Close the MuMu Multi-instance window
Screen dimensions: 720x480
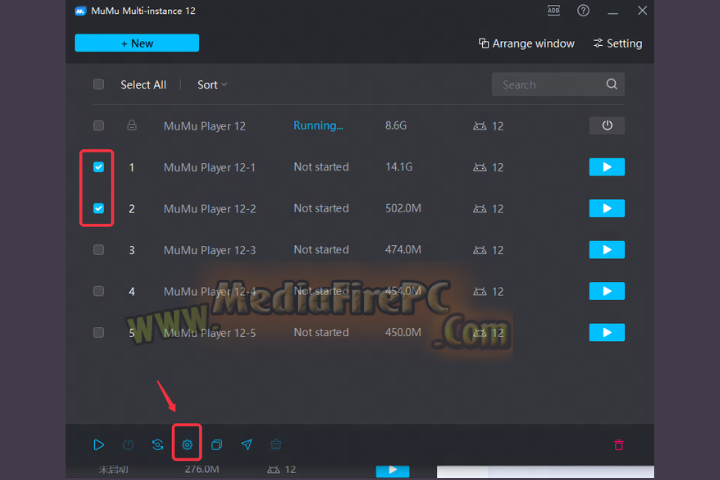(x=642, y=11)
